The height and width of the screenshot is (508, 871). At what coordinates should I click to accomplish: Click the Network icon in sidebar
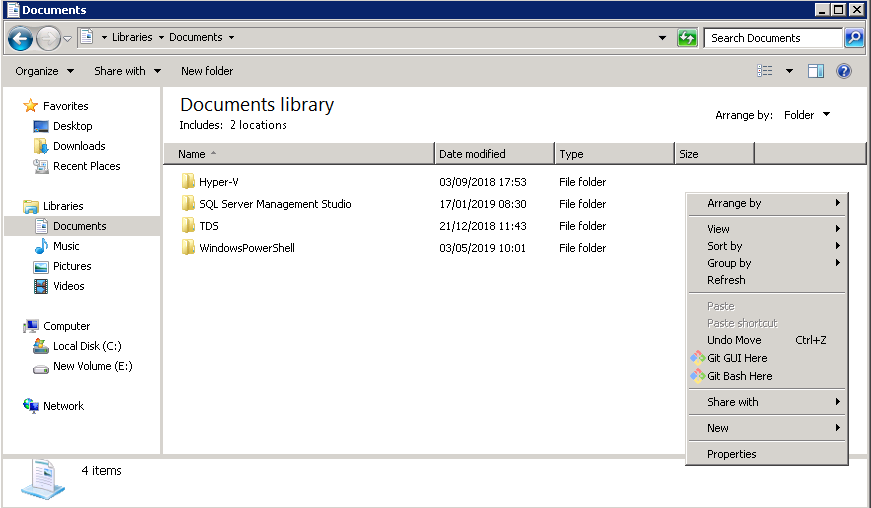coord(31,406)
